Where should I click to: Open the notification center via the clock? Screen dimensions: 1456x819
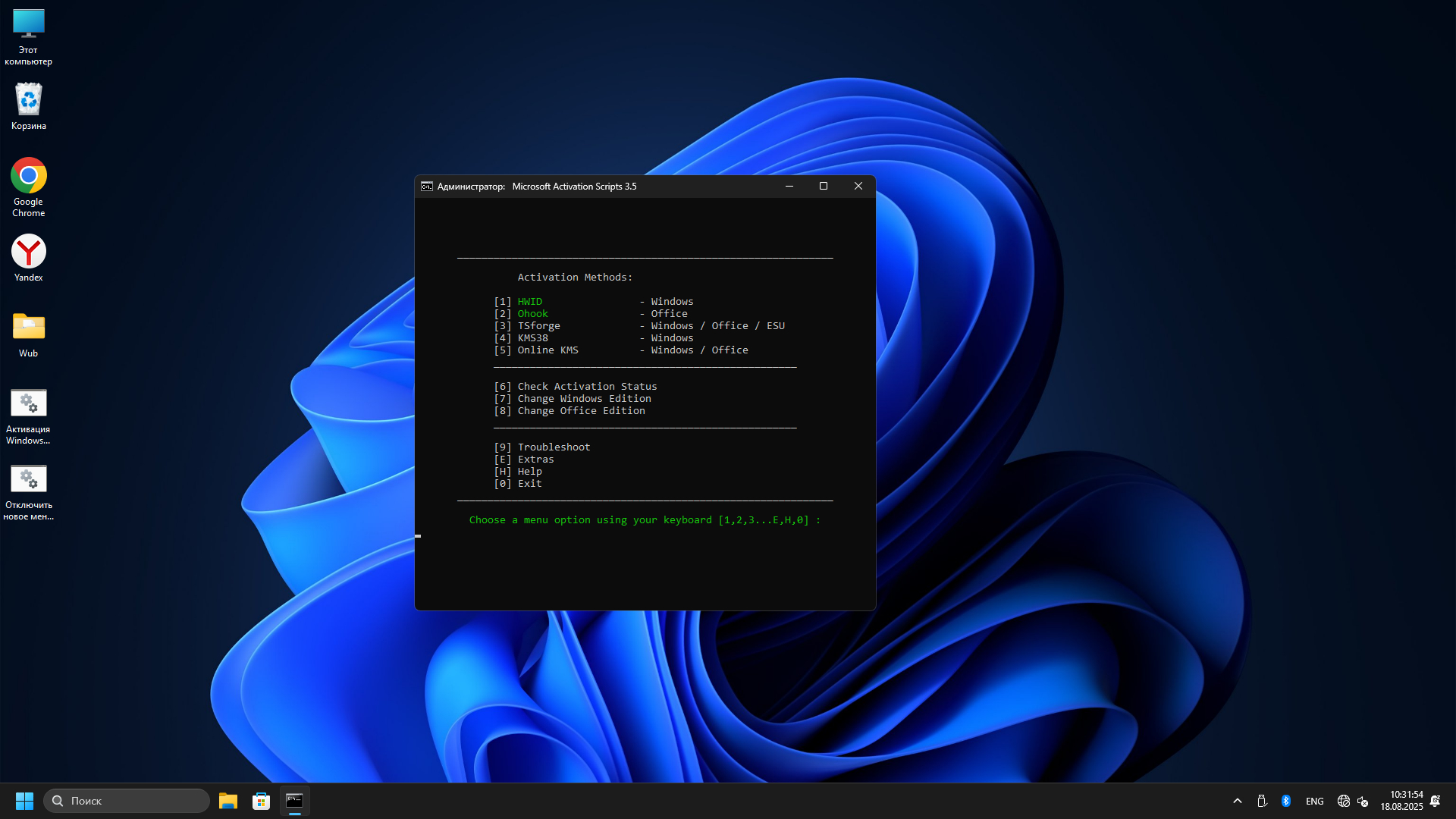(1402, 800)
